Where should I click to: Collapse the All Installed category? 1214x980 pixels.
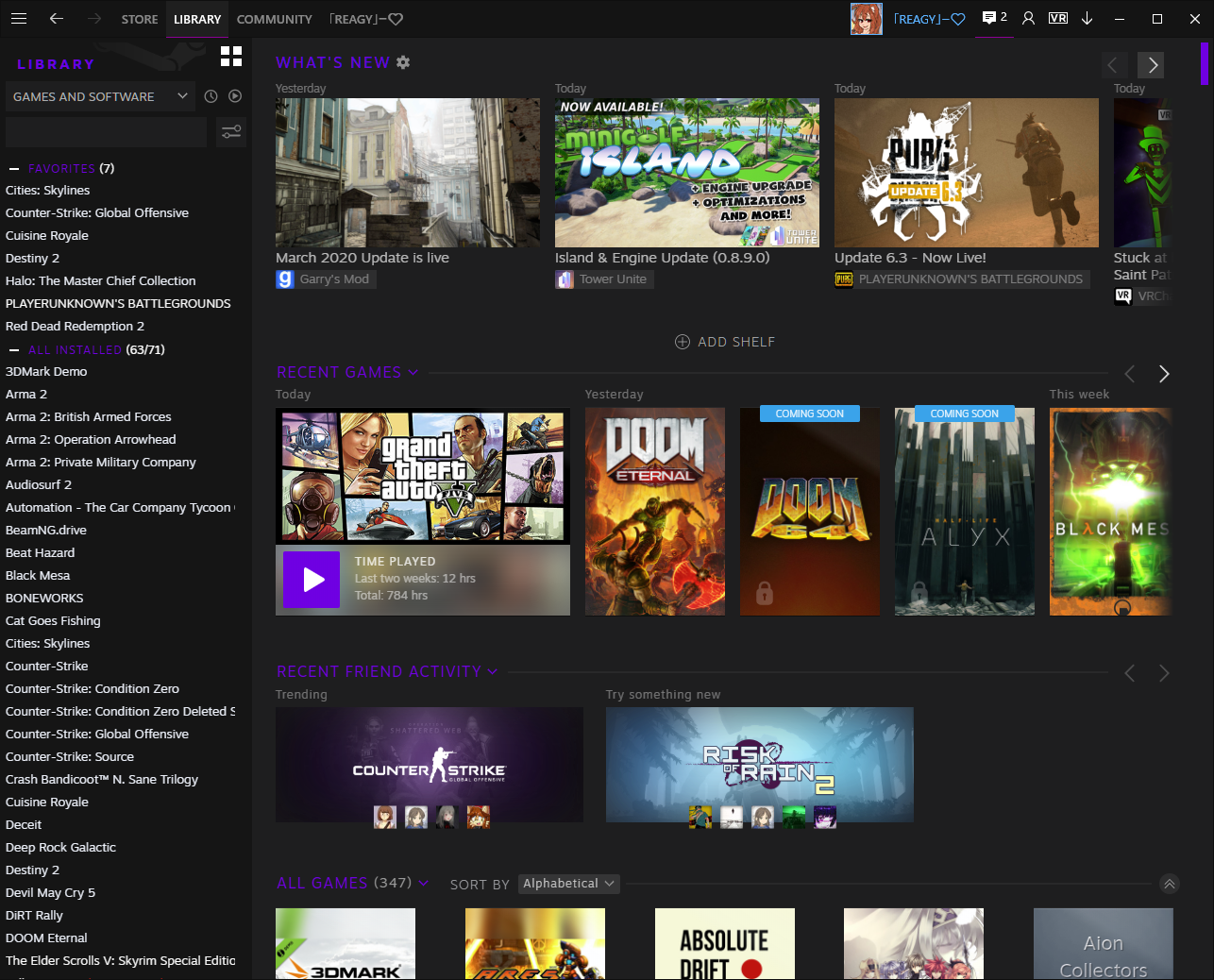(14, 350)
